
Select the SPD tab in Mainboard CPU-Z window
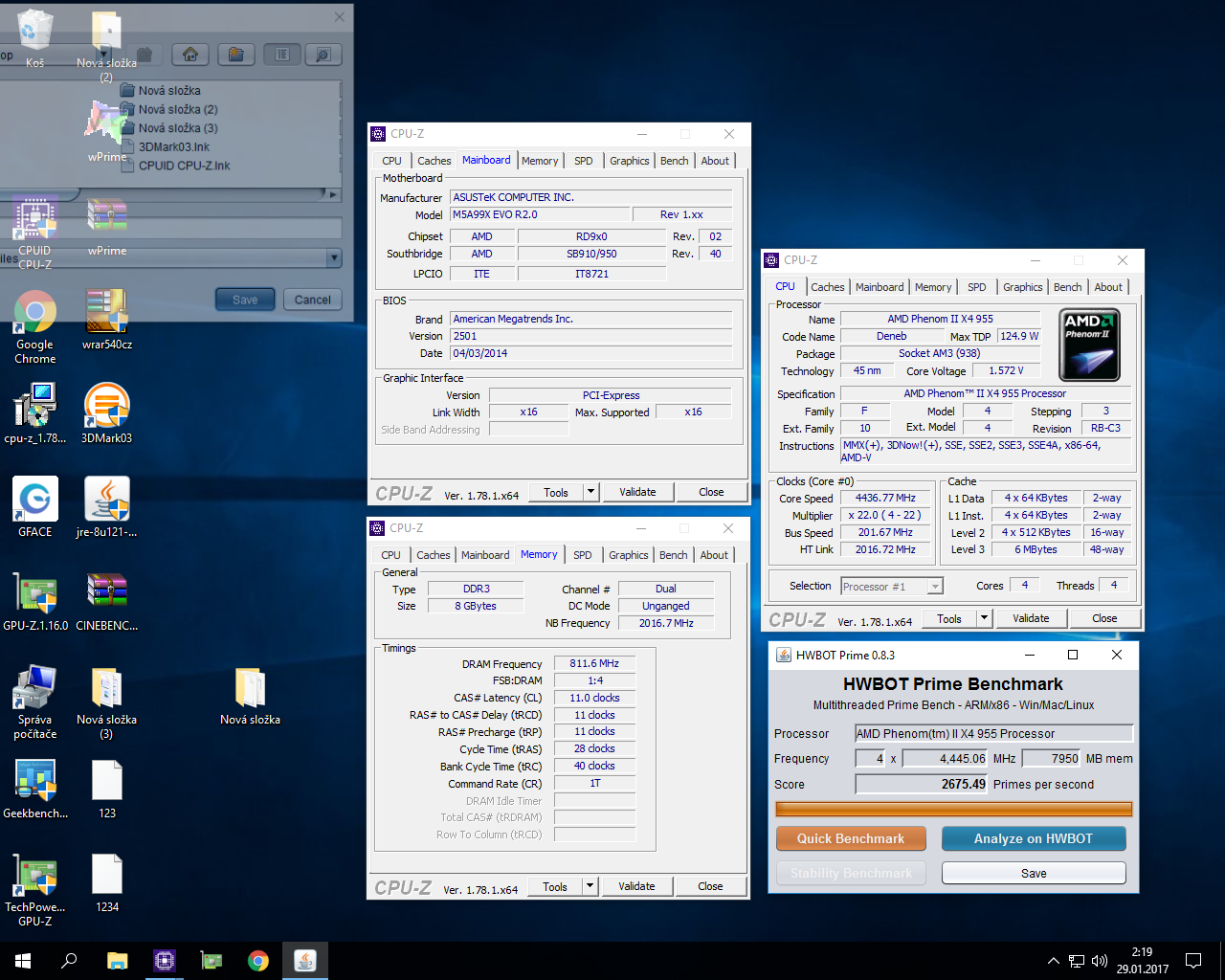click(583, 161)
